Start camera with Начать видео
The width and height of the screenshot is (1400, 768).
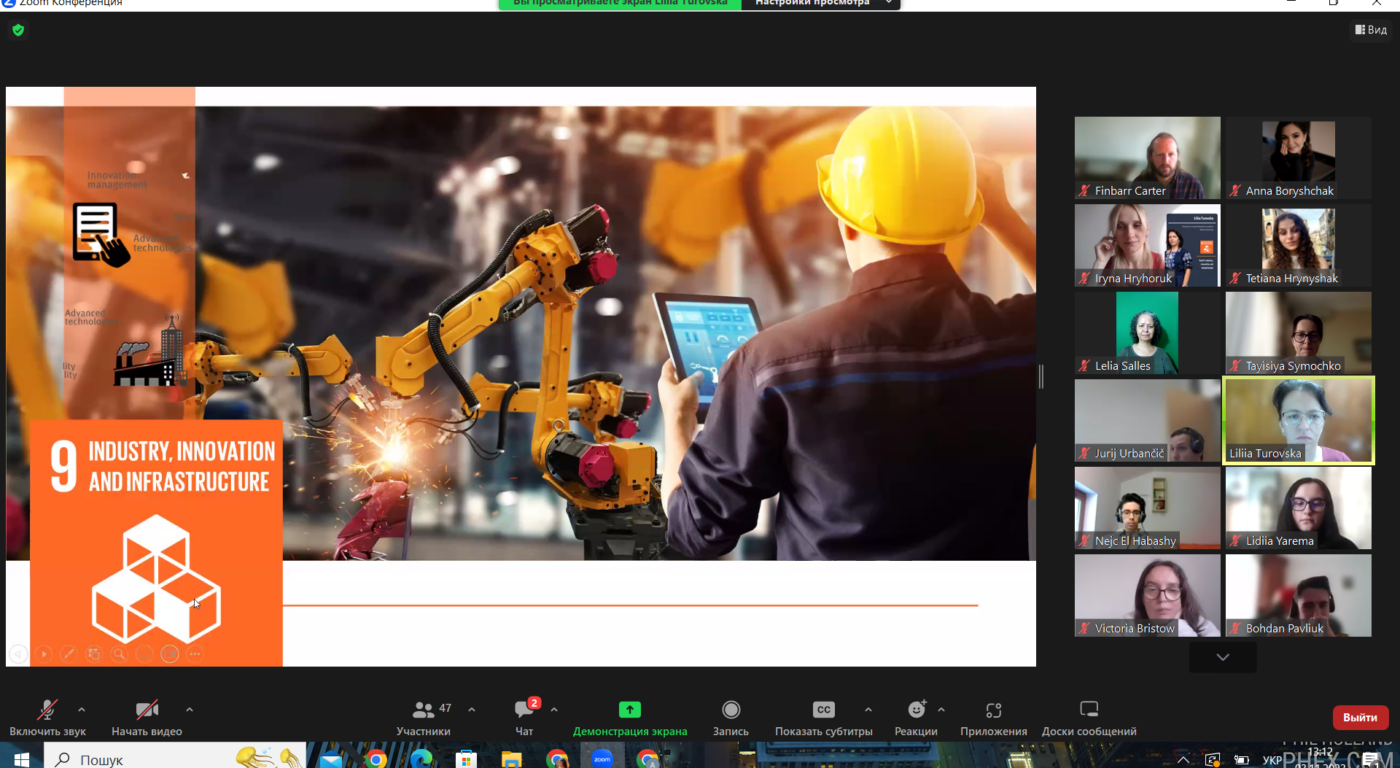(147, 711)
